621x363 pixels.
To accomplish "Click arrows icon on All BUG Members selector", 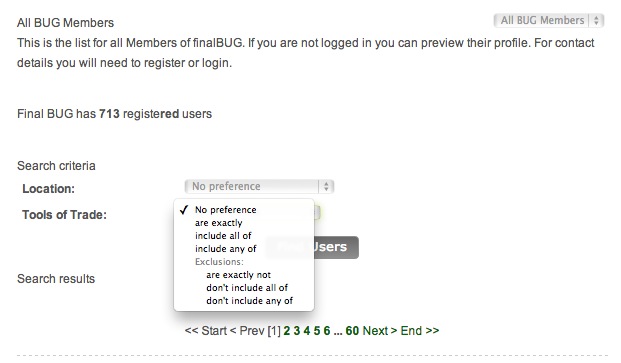I will tap(596, 20).
